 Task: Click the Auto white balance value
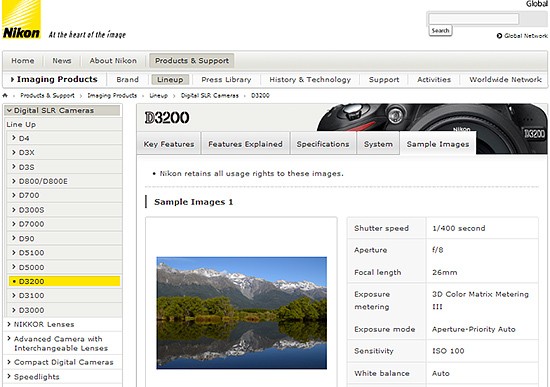tap(441, 373)
